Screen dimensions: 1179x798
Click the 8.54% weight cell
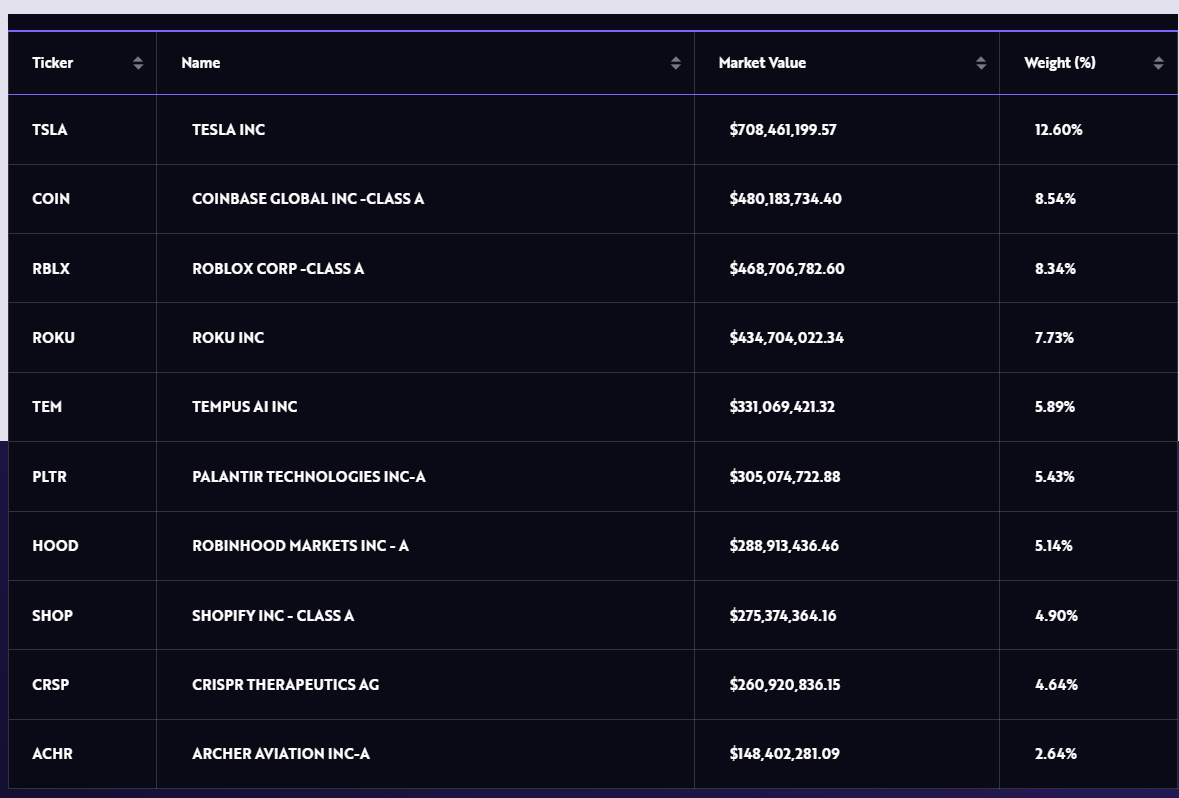pos(1055,199)
